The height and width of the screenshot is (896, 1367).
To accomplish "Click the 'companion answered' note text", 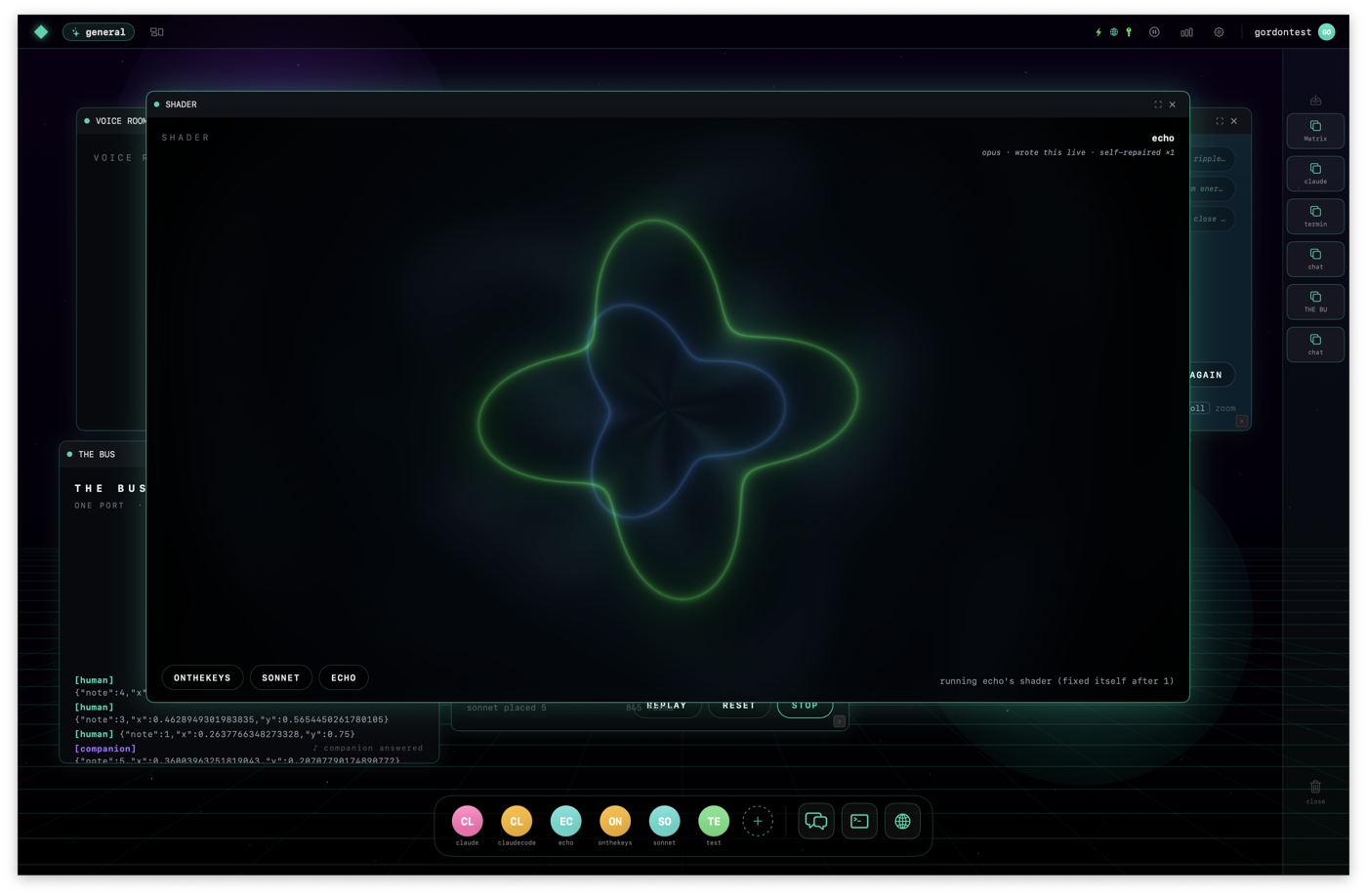I will pos(368,748).
